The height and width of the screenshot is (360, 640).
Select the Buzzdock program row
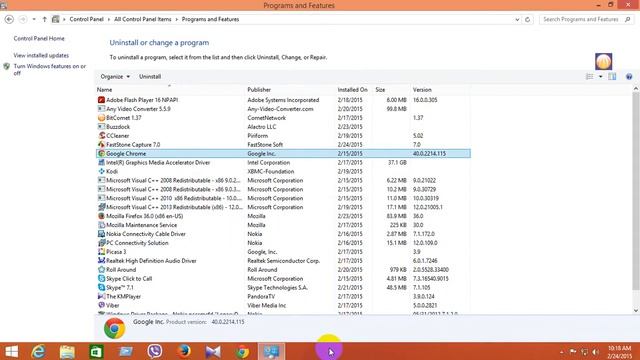[283, 127]
